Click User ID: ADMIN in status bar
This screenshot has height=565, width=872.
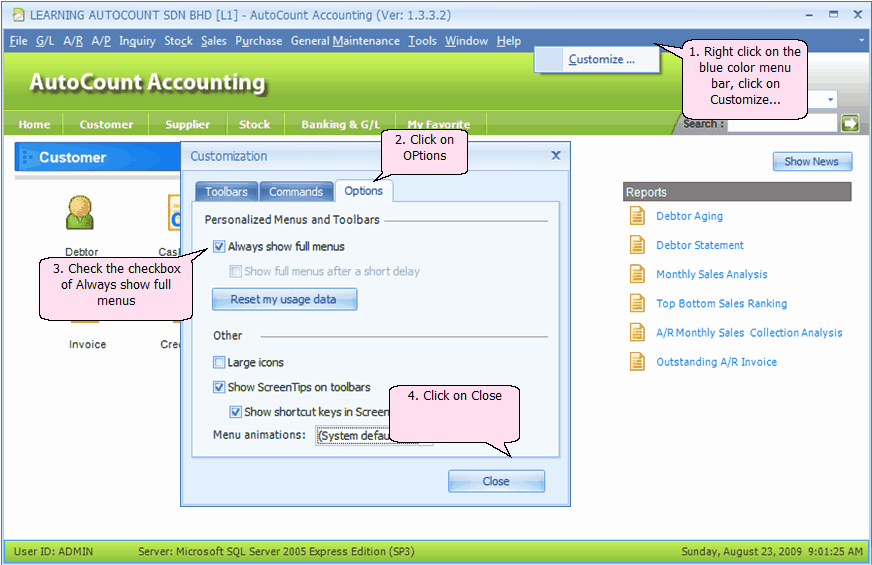click(x=53, y=552)
